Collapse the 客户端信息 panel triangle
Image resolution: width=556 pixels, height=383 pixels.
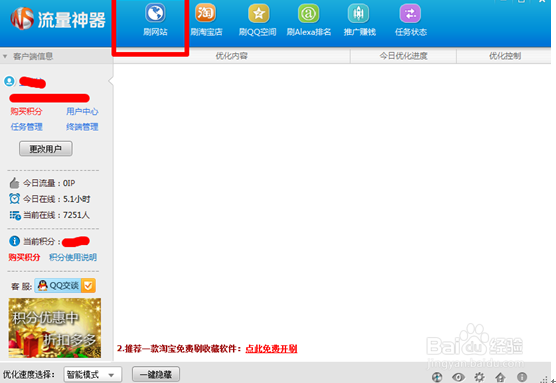tap(5, 56)
